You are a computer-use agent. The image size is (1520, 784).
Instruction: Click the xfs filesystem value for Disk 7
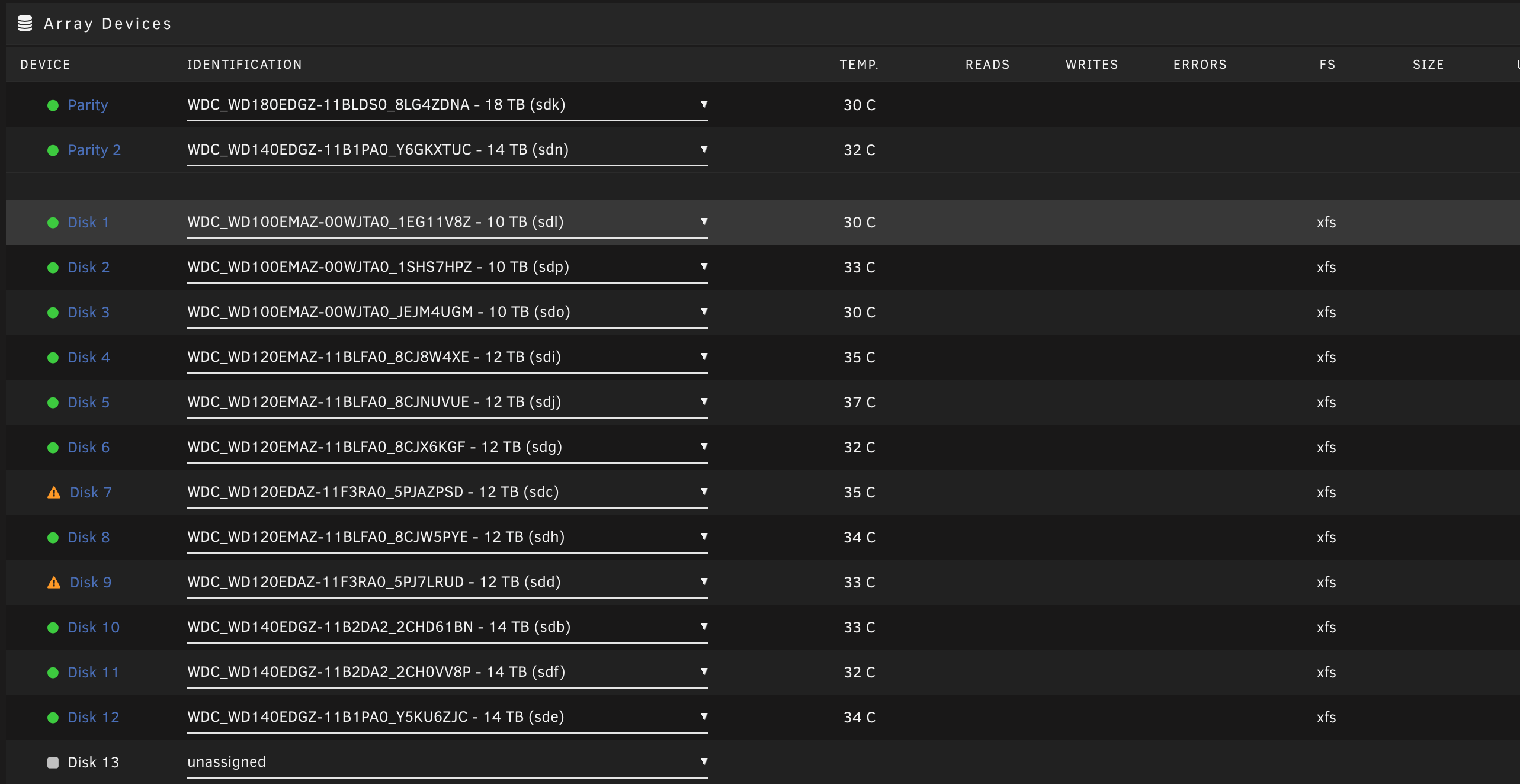pyautogui.click(x=1326, y=493)
